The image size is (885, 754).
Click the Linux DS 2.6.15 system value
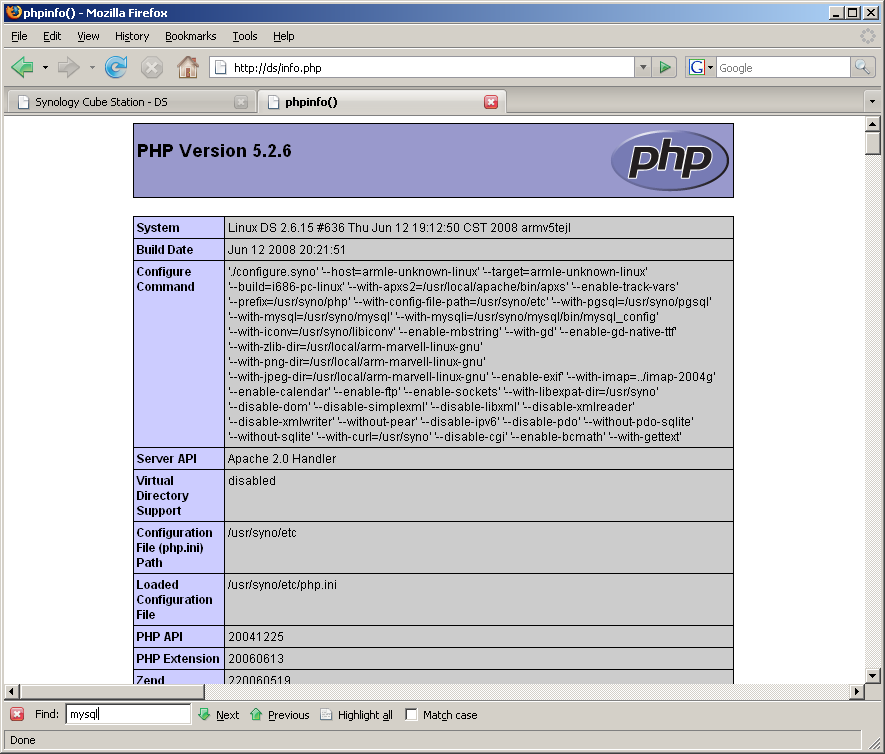[x=399, y=227]
